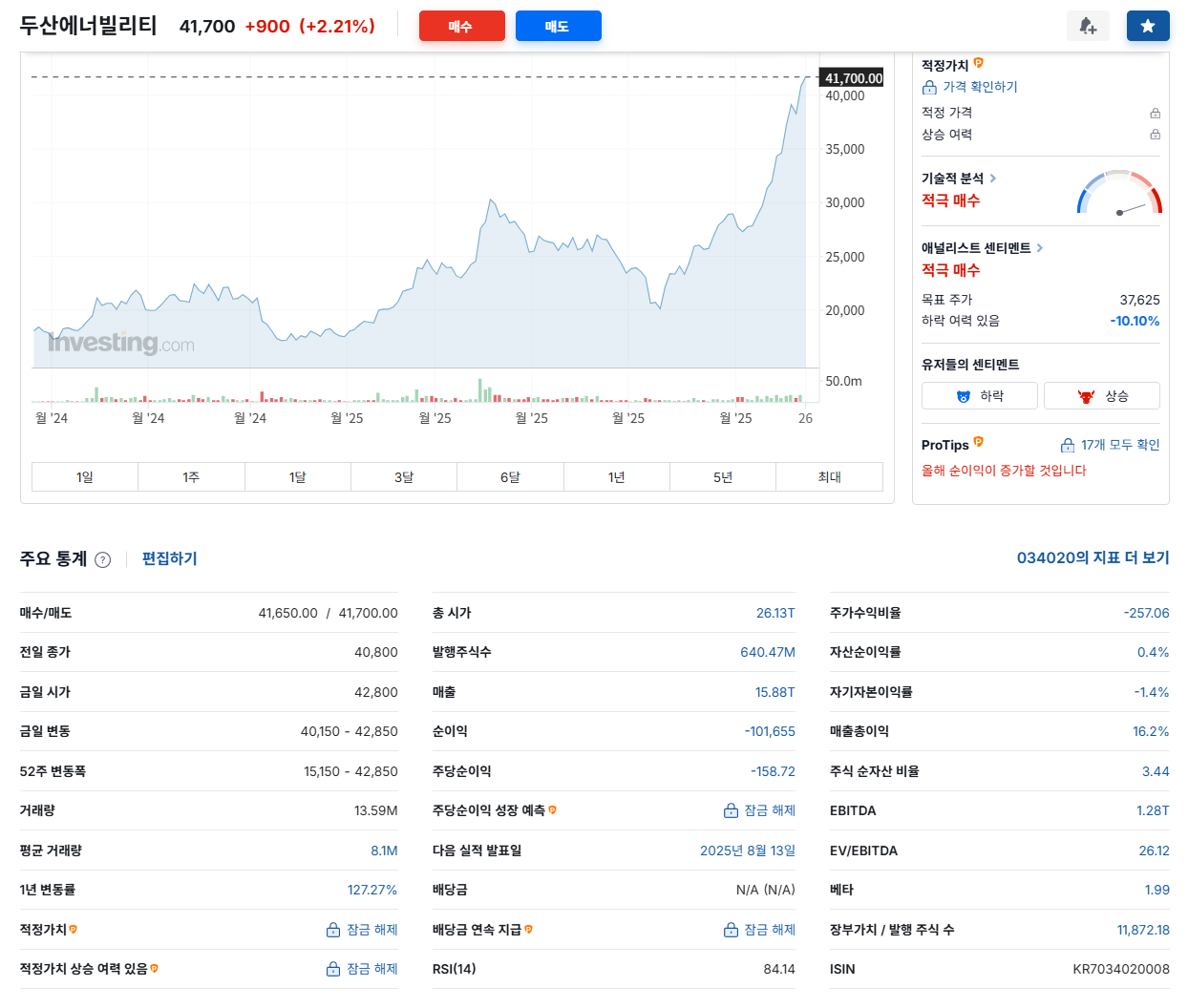Screen dimensions: 1188x1008
Task: Click the 1년 변동률 value 127.27%
Action: click(372, 890)
